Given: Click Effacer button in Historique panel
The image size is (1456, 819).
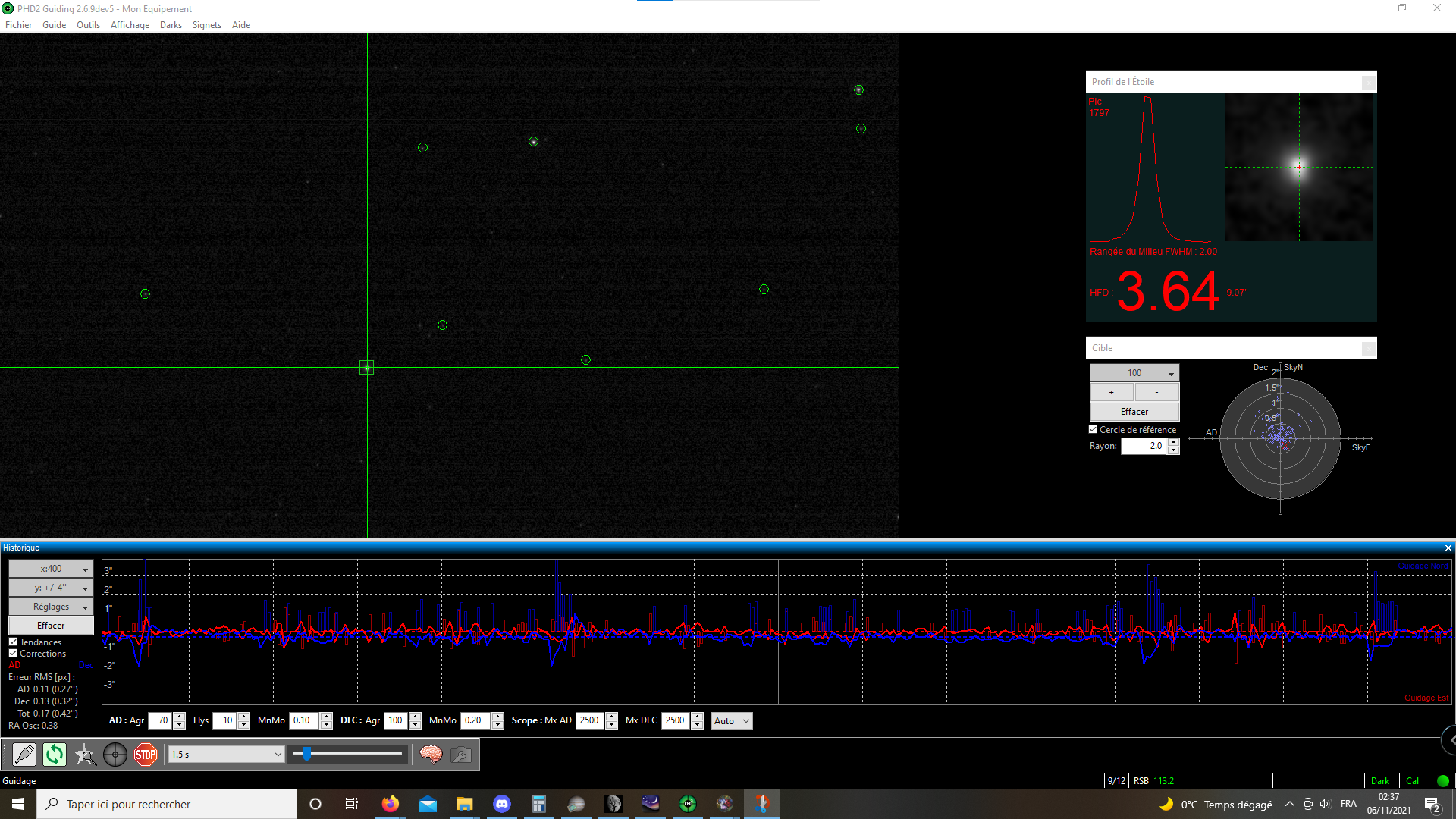Looking at the screenshot, I should 51,626.
